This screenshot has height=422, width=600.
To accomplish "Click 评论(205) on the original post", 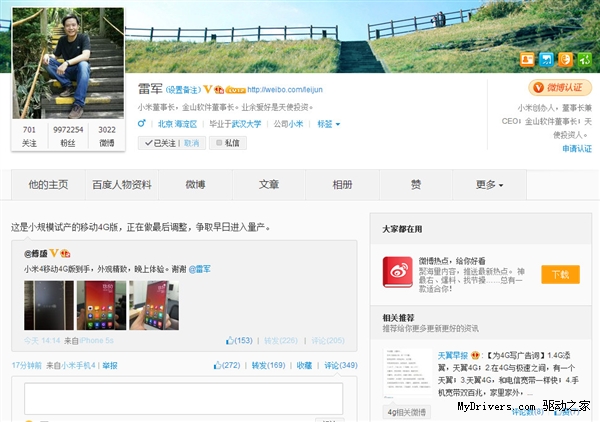I will pyautogui.click(x=328, y=341).
